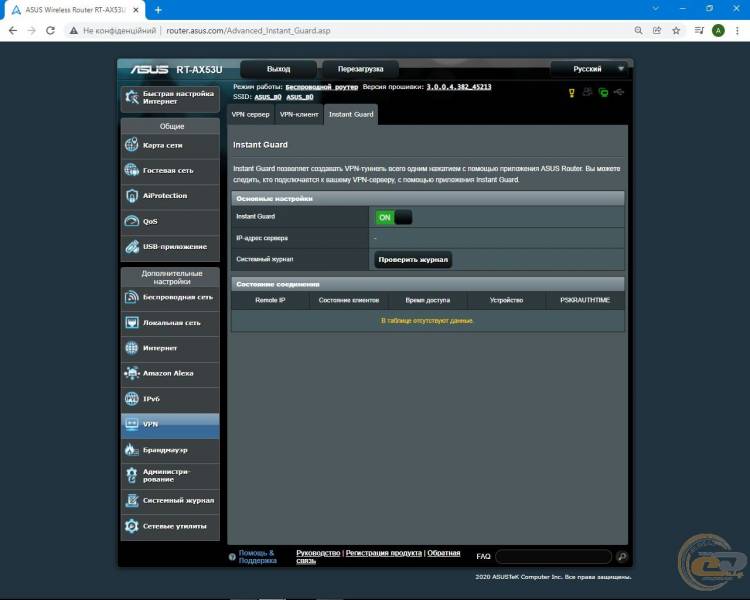Screen dimensions: 750x600
Task: Open the Chrome reading list icon
Action: click(699, 31)
